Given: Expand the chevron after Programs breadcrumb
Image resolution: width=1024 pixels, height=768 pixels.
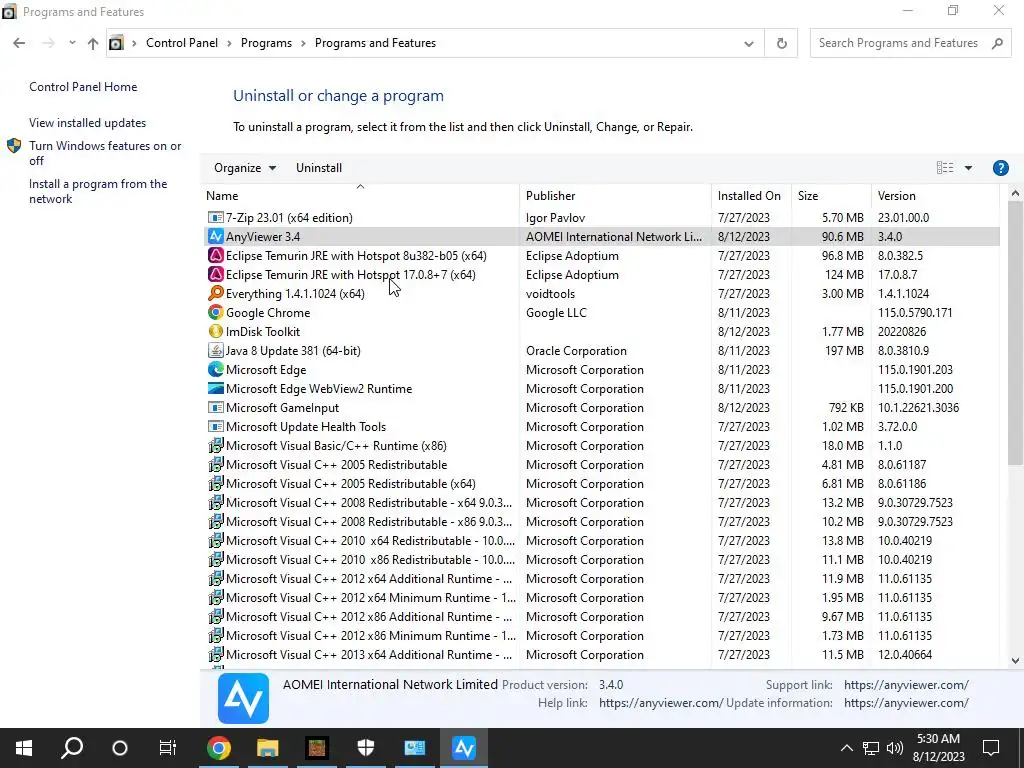Looking at the screenshot, I should point(303,43).
